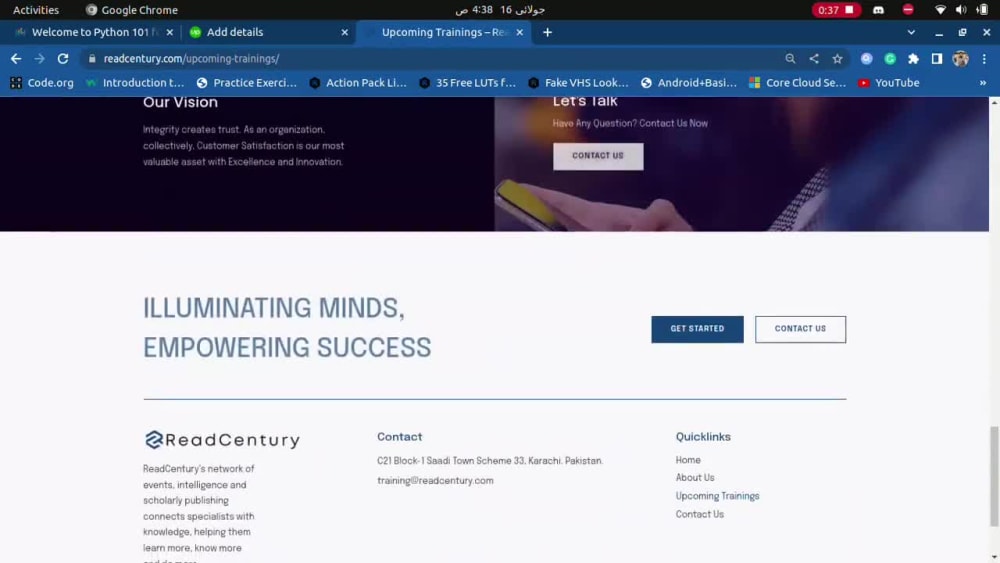The height and width of the screenshot is (563, 1000).
Task: Share this page via share icon
Action: 814,59
